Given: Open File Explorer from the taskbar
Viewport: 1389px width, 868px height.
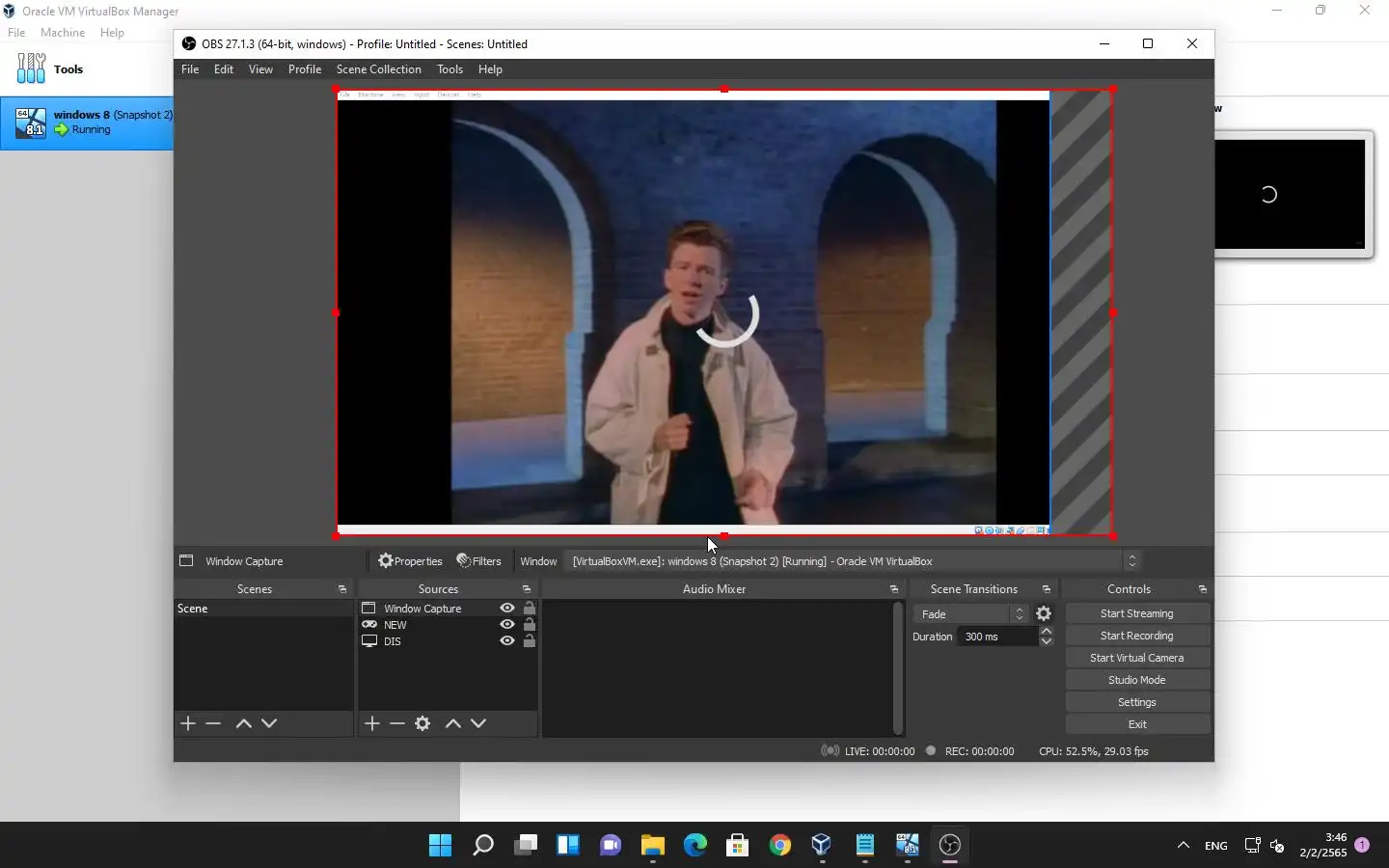Looking at the screenshot, I should tap(653, 846).
